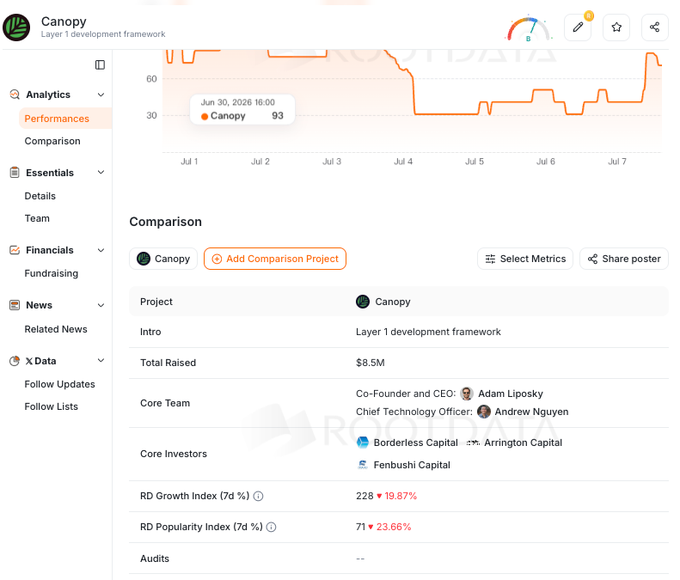Open Follow Lists under X Data
The width and height of the screenshot is (680, 580).
[51, 406]
